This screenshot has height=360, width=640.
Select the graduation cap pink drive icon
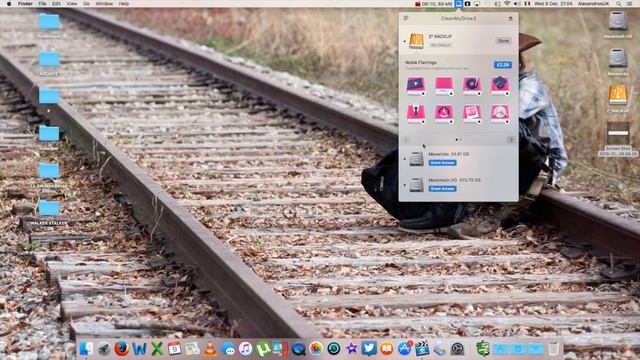click(500, 86)
